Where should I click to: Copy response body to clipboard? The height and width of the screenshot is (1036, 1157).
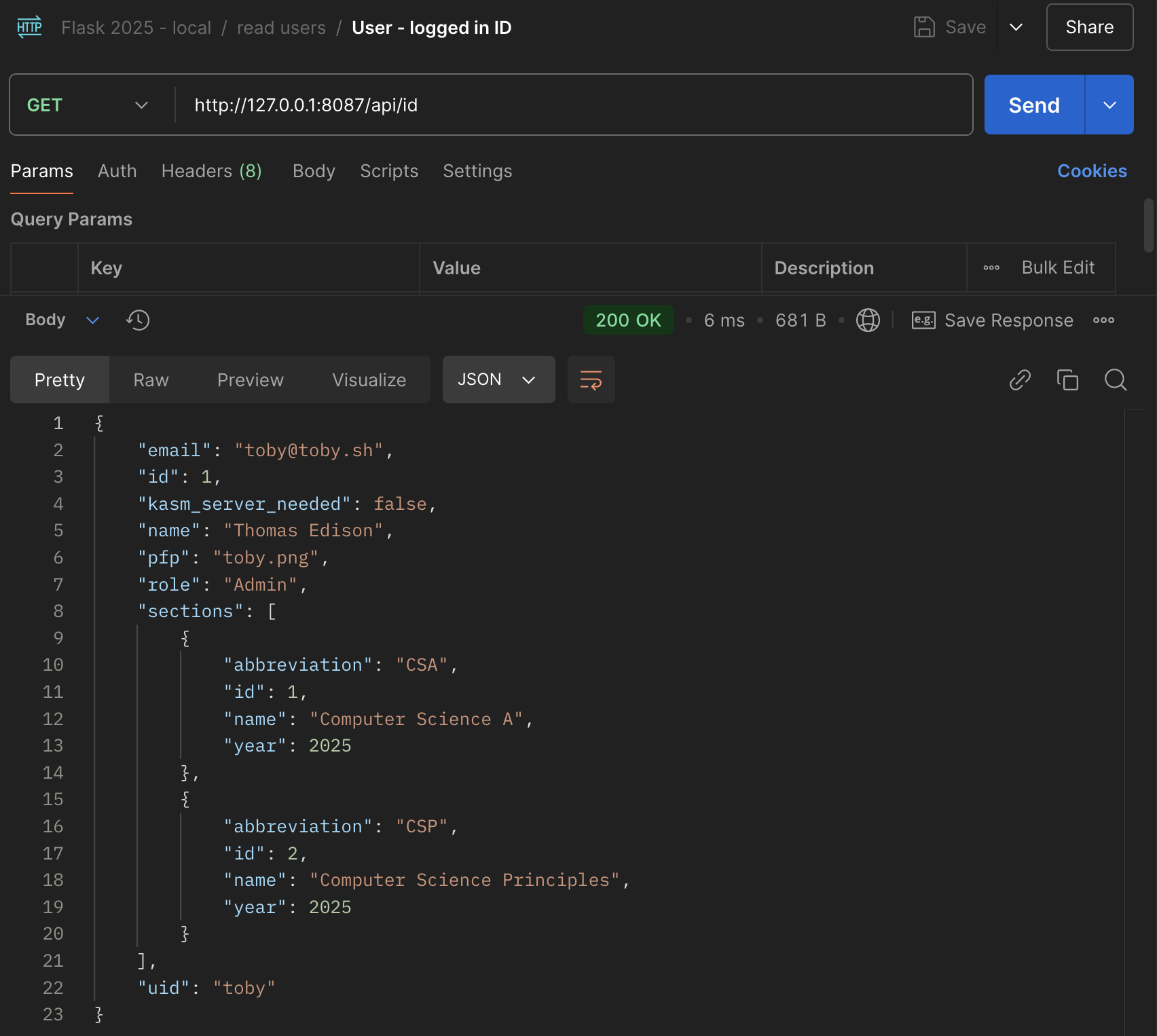(x=1067, y=380)
